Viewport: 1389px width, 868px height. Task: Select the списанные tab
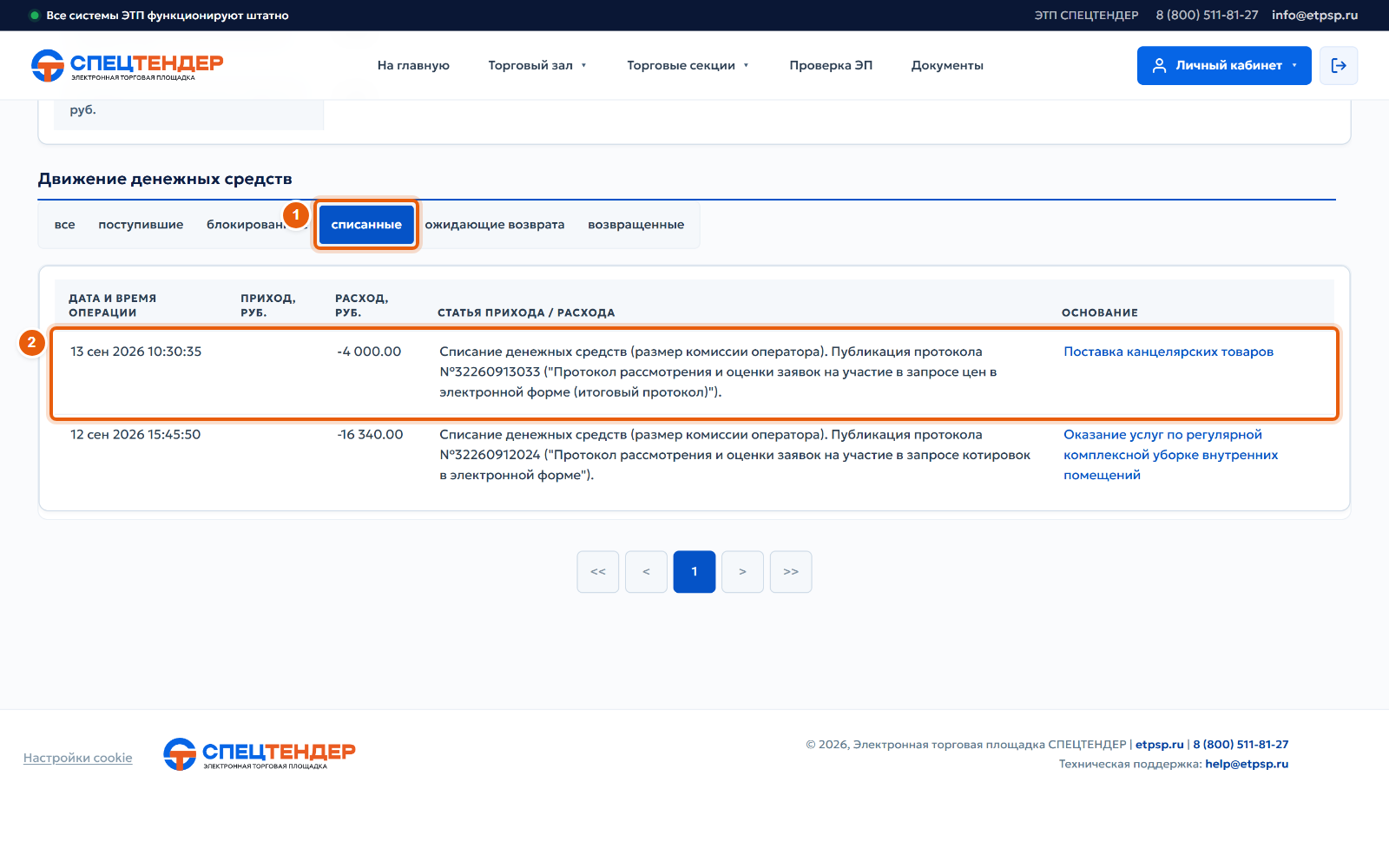tap(366, 225)
